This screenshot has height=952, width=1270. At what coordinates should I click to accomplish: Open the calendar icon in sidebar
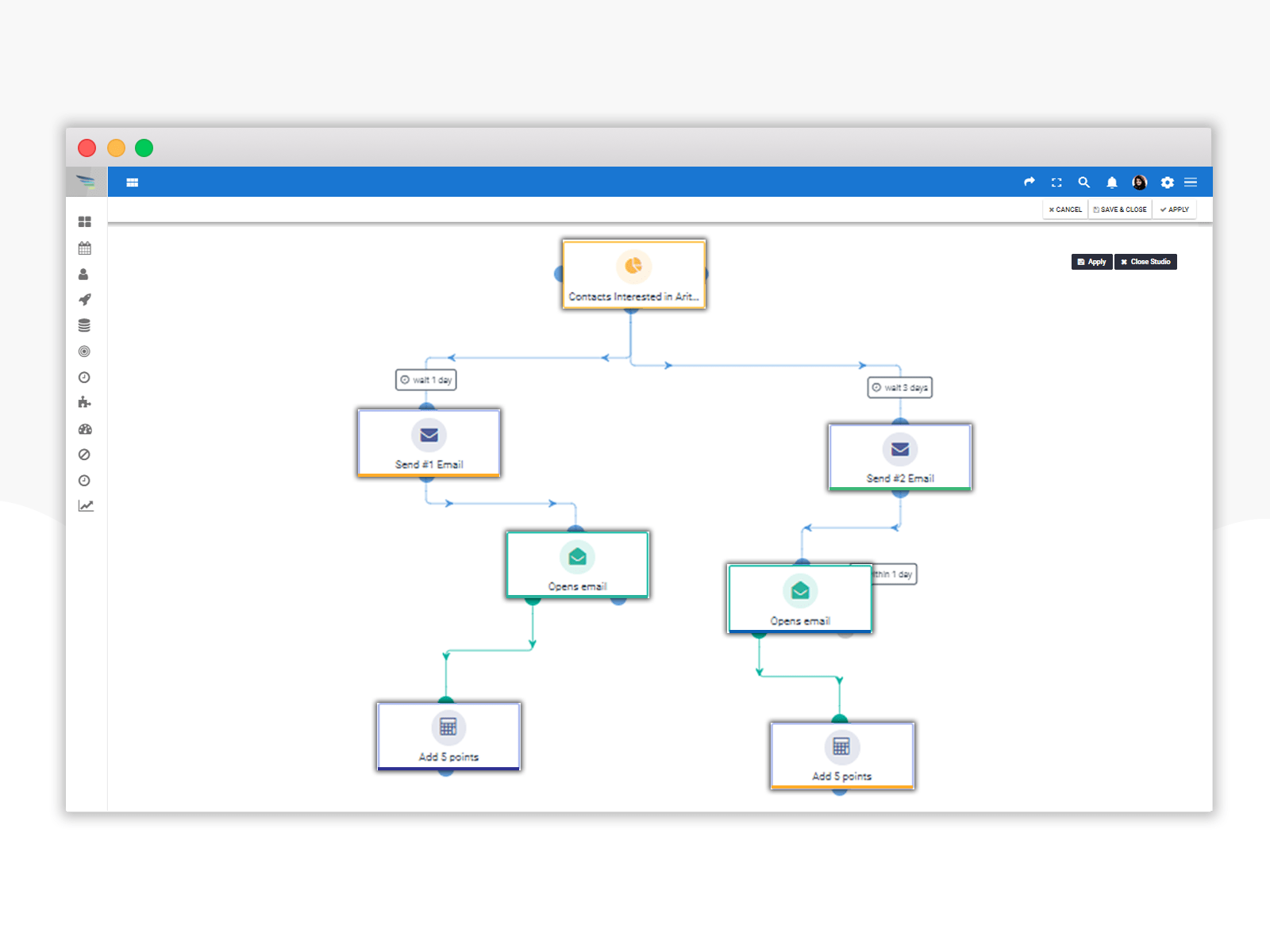(85, 248)
